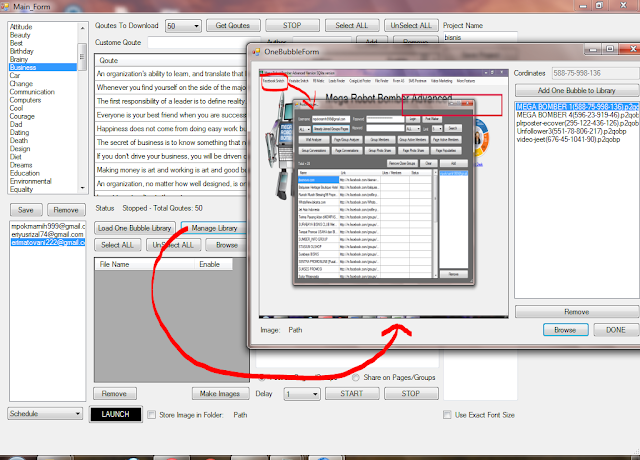Select Equality category
Image resolution: width=640 pixels, height=460 pixels.
(x=21, y=189)
